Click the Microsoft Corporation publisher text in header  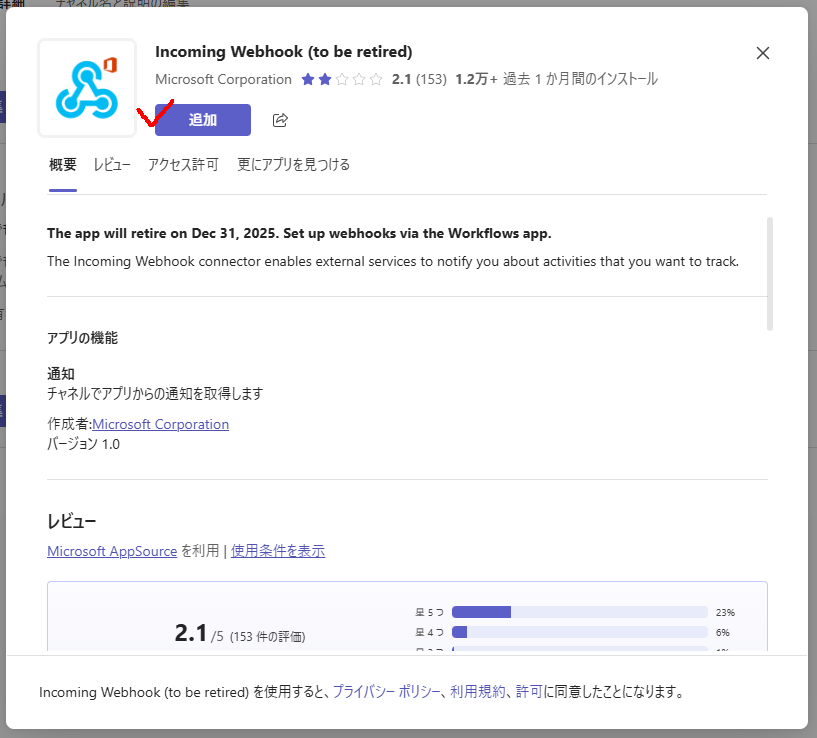[x=224, y=79]
